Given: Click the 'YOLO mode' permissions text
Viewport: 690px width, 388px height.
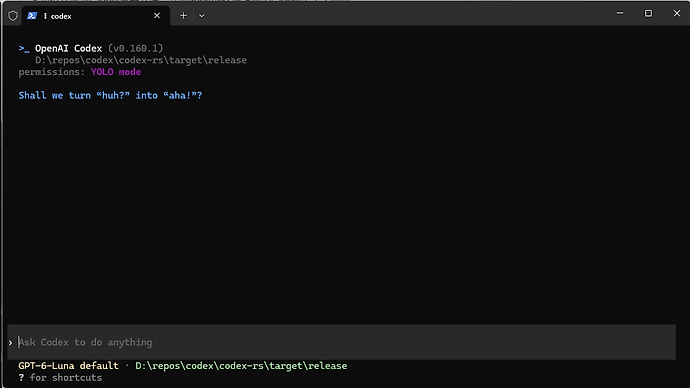Looking at the screenshot, I should pyautogui.click(x=116, y=72).
